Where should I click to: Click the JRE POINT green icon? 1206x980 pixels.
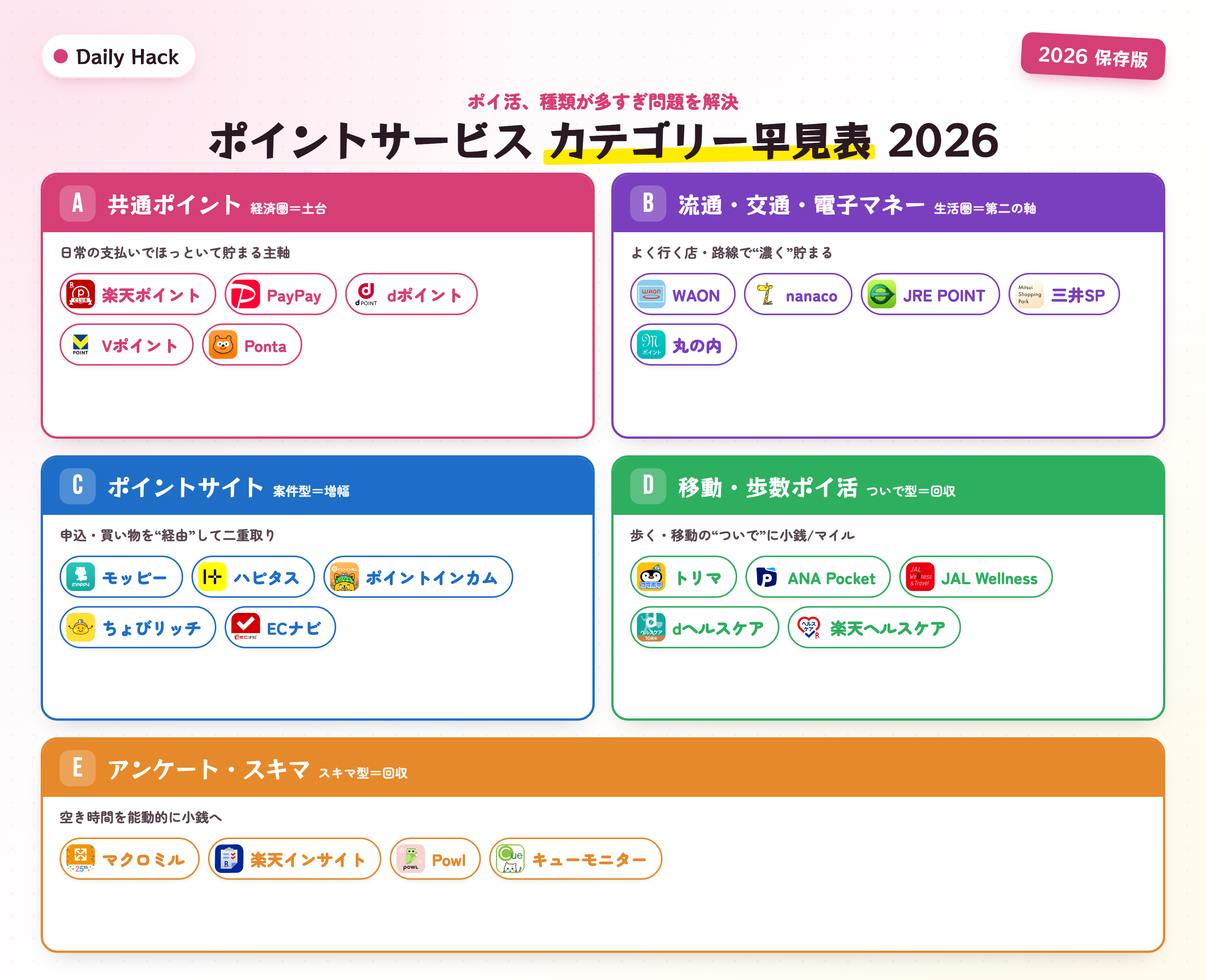882,294
